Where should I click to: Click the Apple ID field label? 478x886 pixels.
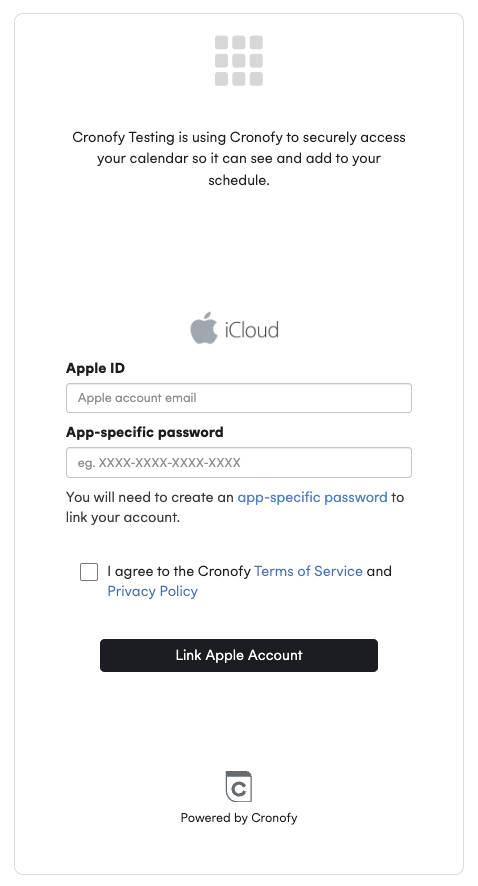click(95, 368)
